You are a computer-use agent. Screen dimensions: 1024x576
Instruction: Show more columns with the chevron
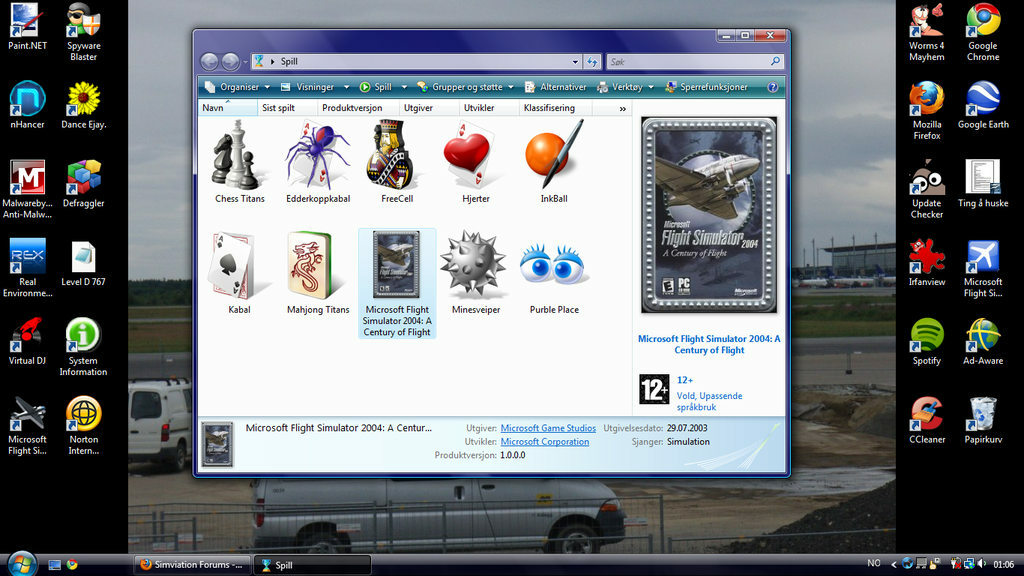point(622,108)
